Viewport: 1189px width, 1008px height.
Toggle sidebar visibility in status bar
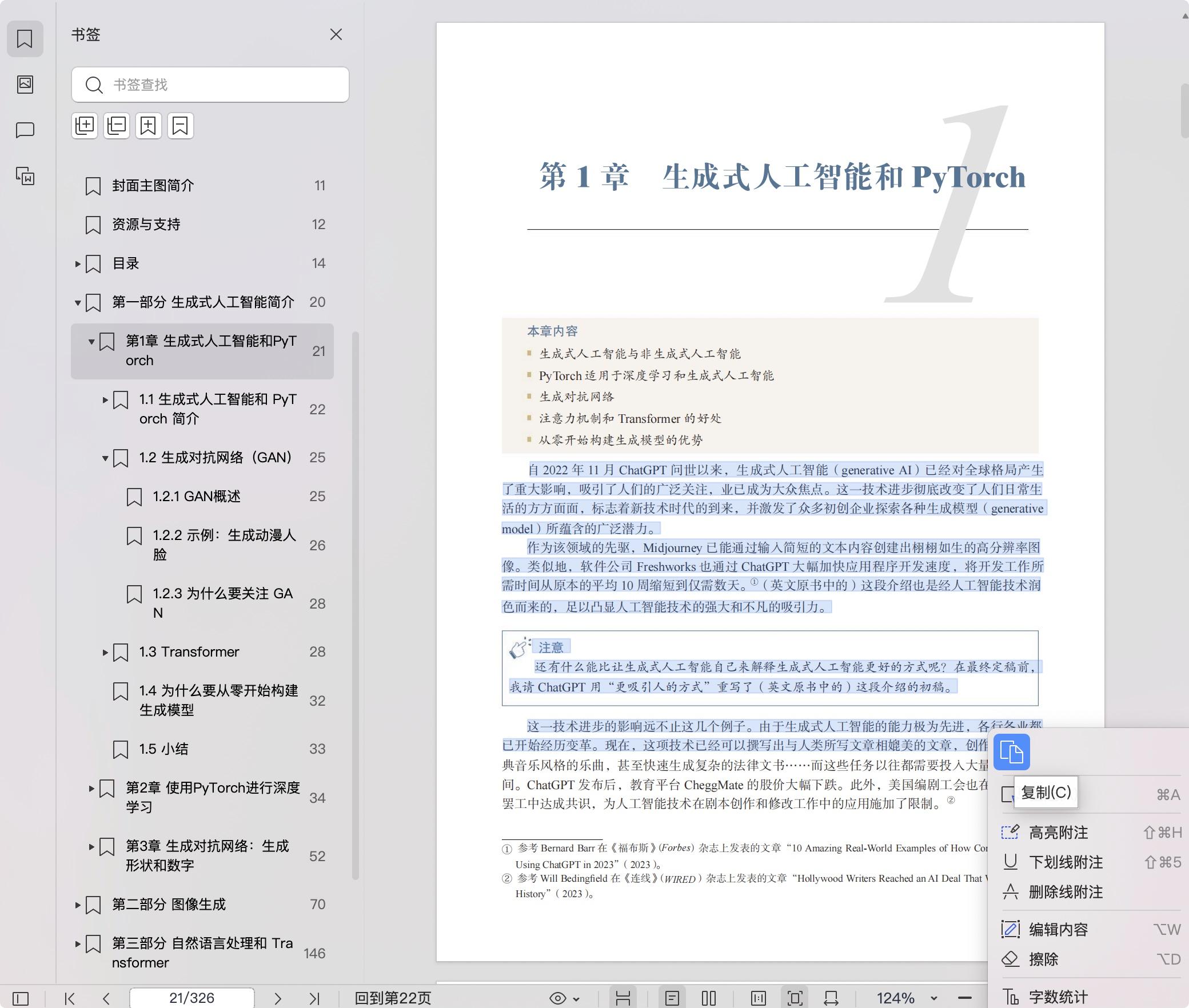pos(21,998)
